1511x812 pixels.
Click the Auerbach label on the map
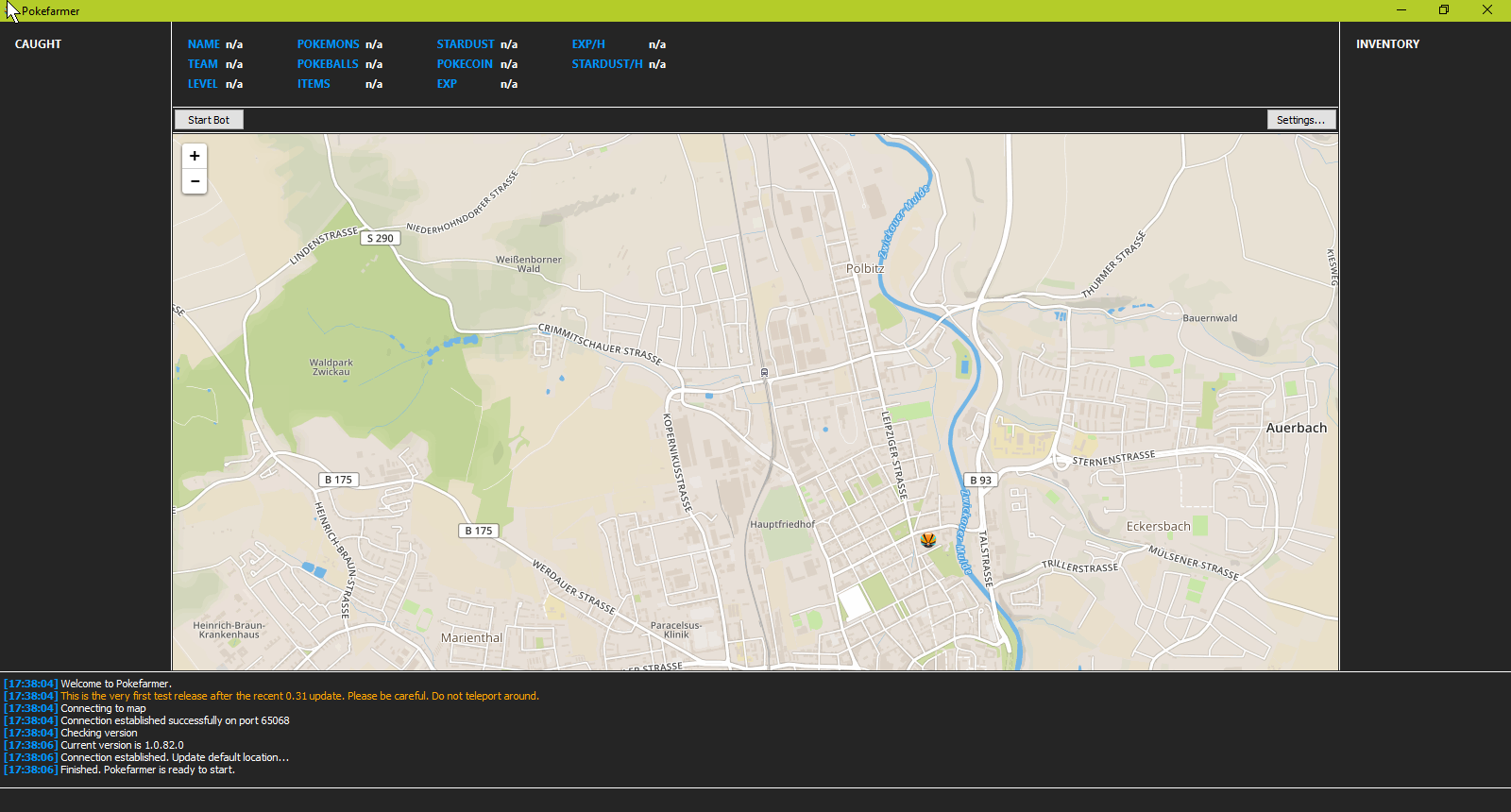1296,428
